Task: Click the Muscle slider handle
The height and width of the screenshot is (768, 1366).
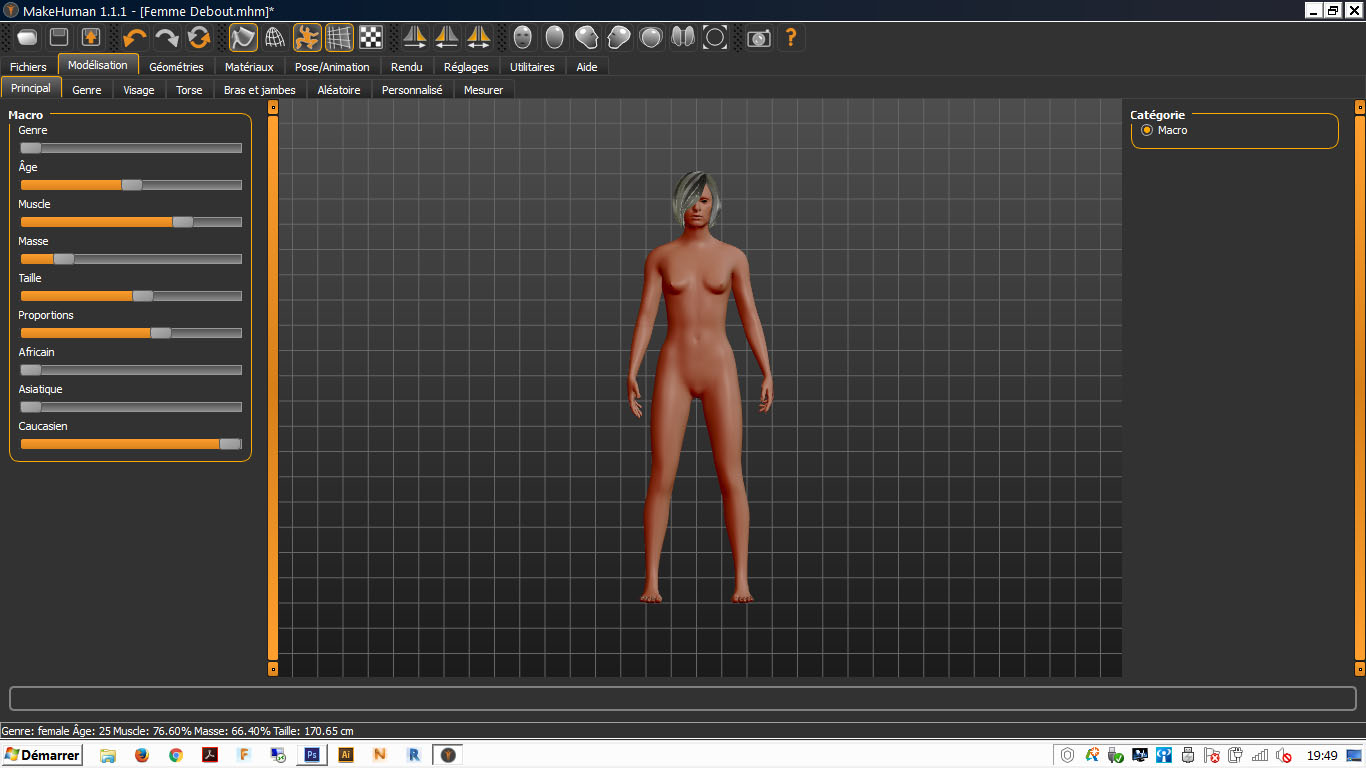Action: coord(183,222)
